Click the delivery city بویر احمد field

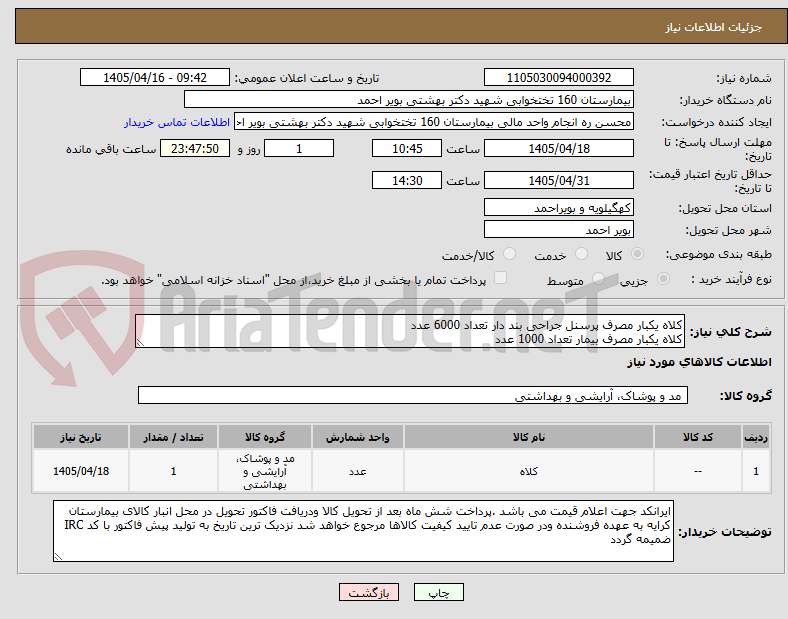(558, 230)
